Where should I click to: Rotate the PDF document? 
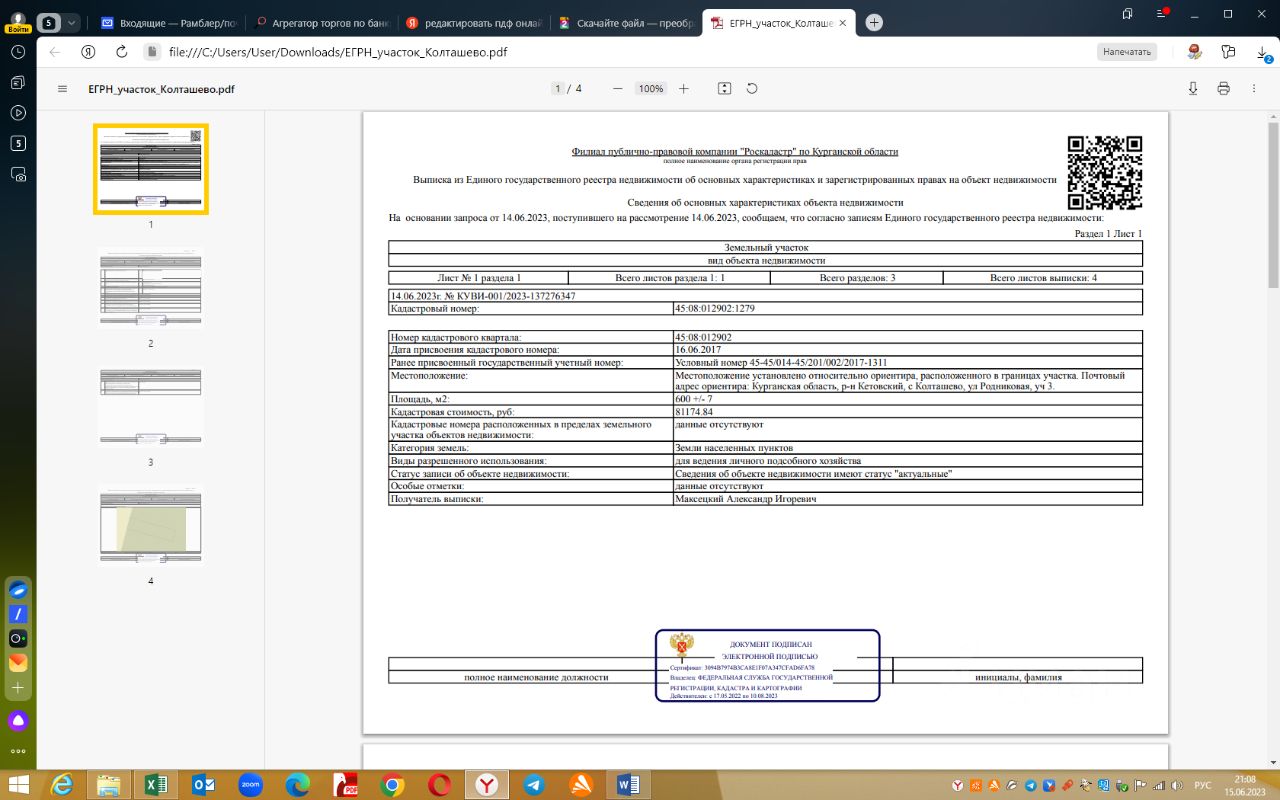coord(752,89)
